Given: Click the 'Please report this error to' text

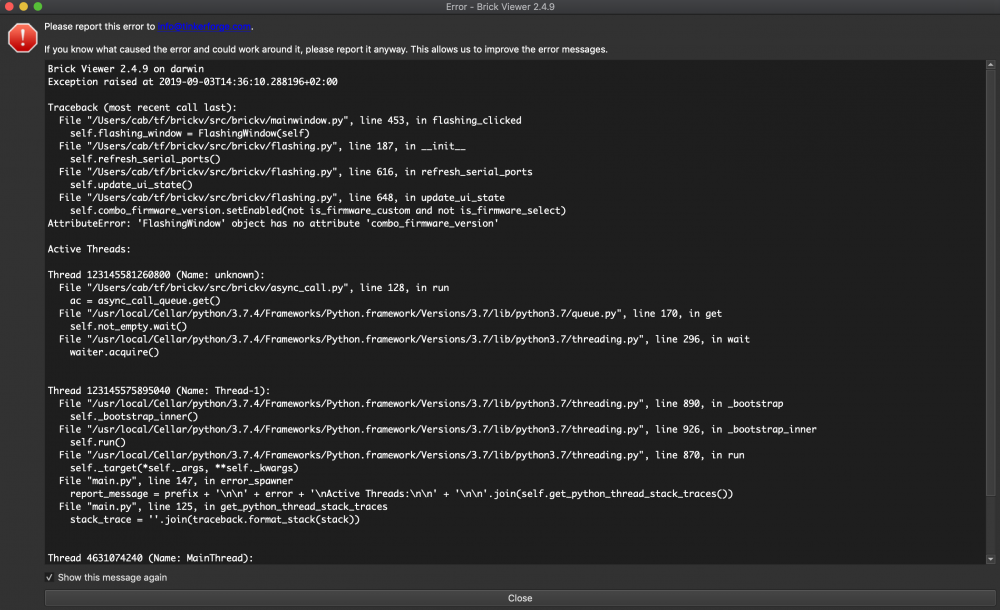Looking at the screenshot, I should coord(100,27).
